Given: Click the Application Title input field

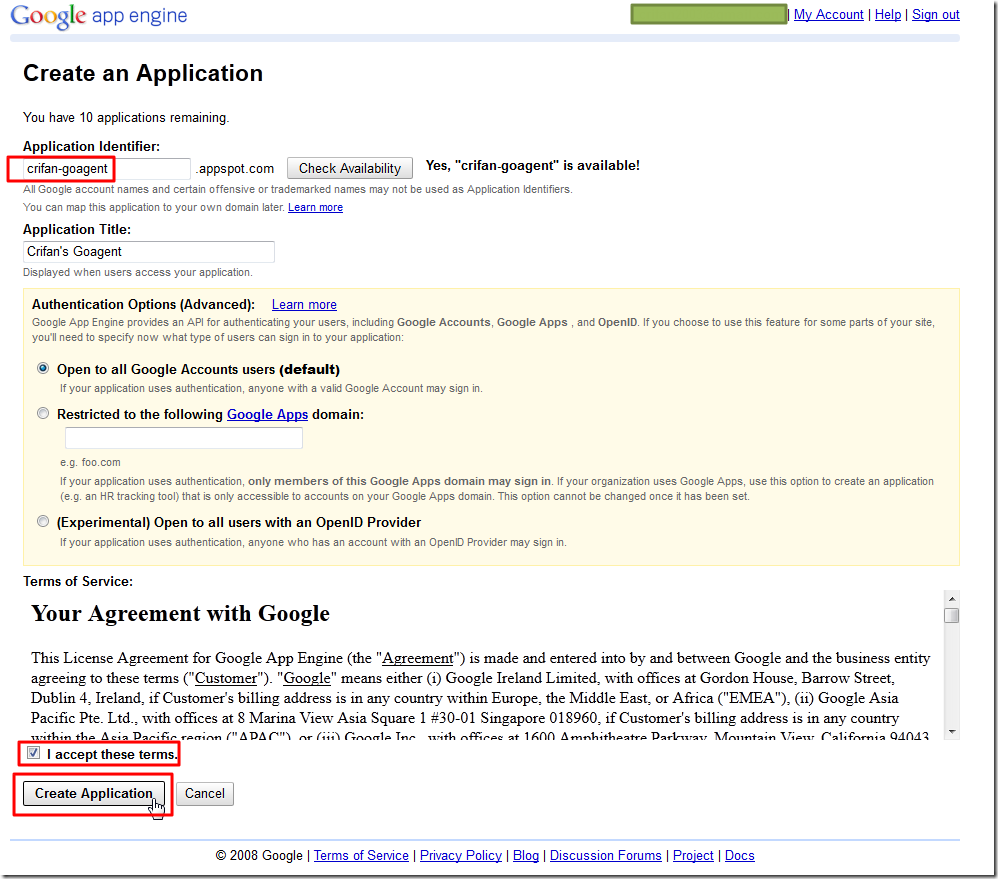Looking at the screenshot, I should point(148,252).
